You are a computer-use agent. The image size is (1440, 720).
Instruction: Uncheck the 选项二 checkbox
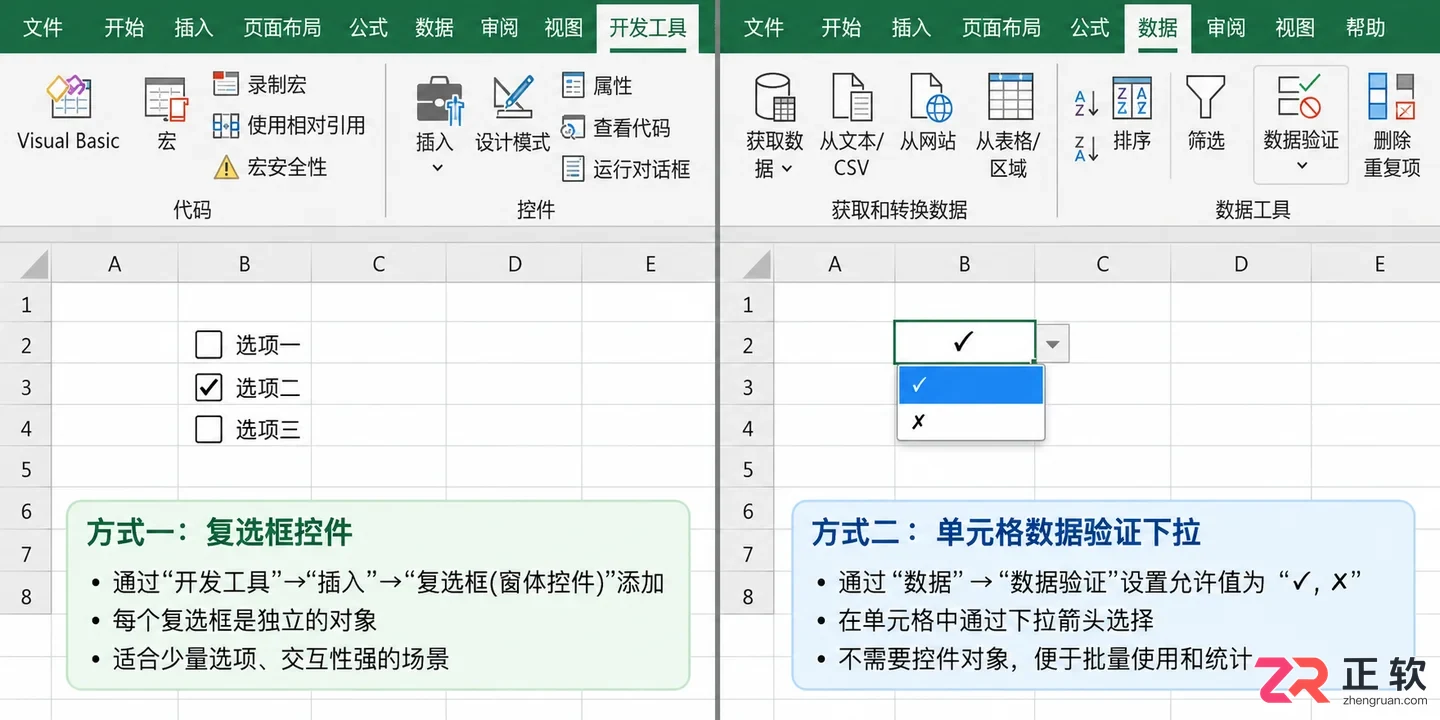208,387
